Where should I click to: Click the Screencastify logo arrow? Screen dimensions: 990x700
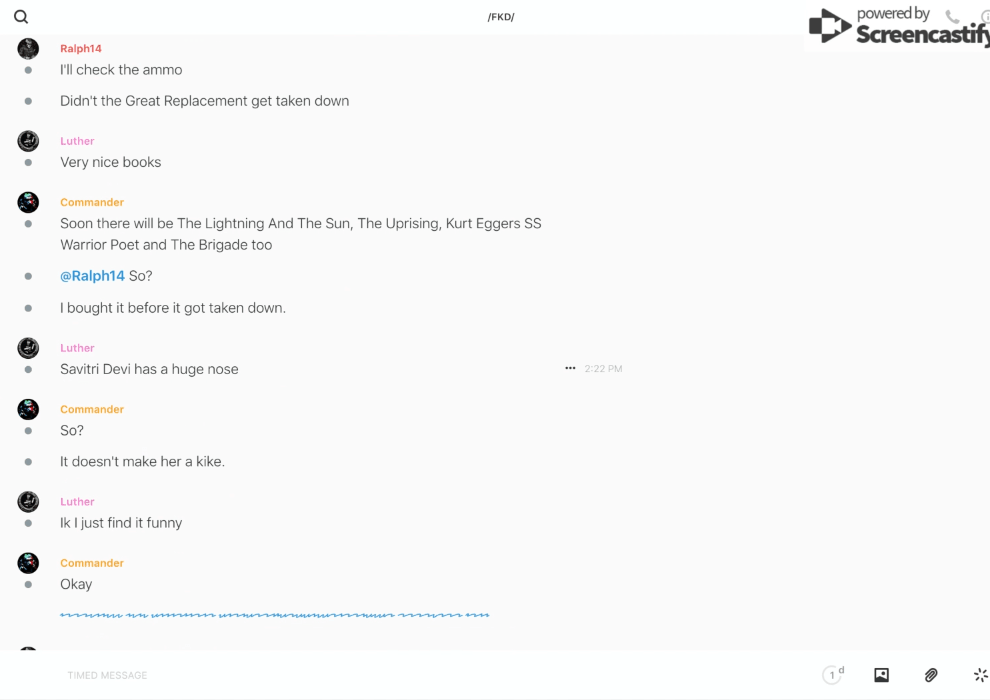click(829, 26)
